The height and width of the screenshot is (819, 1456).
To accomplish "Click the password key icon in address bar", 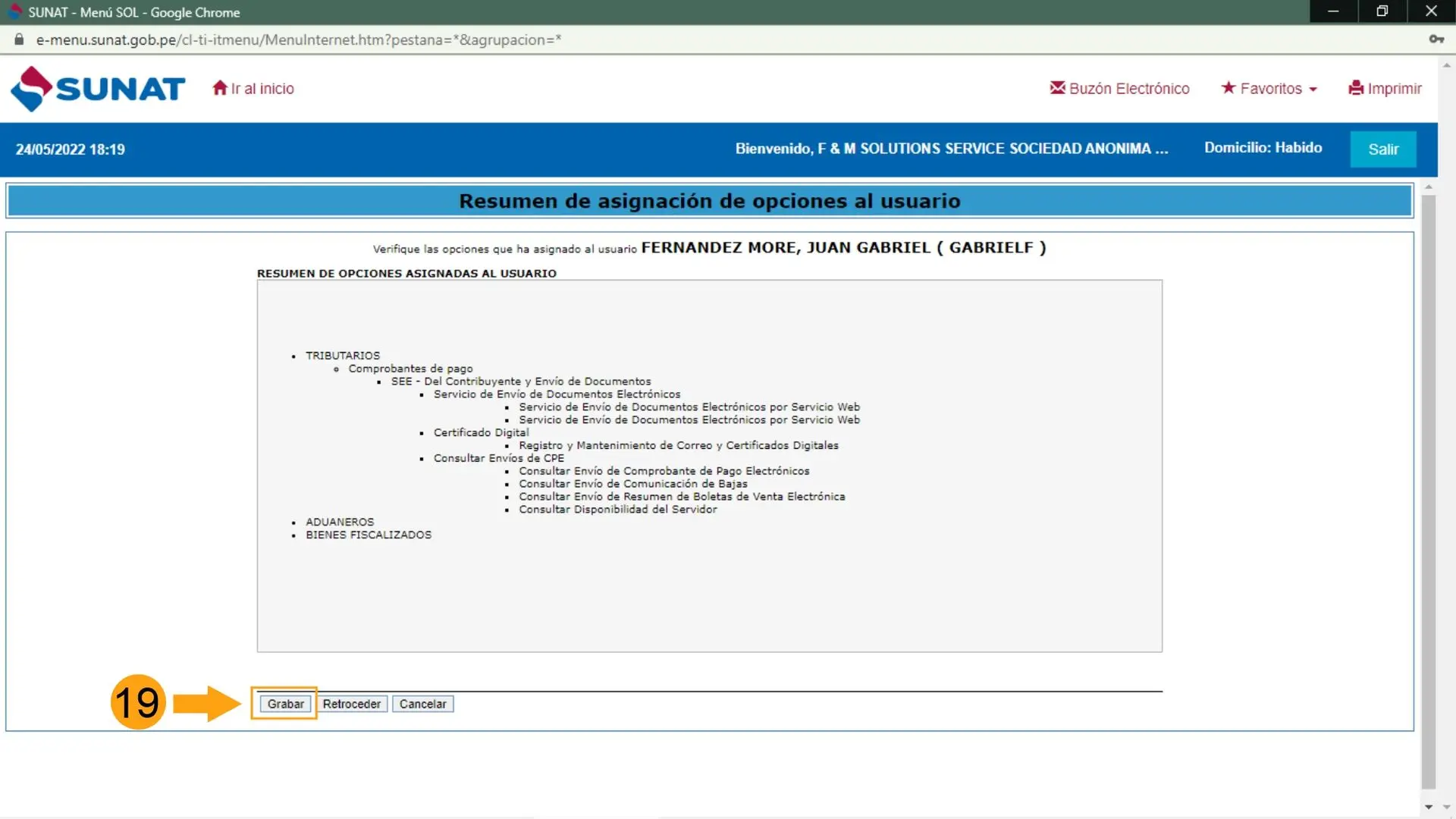I will [x=1436, y=39].
